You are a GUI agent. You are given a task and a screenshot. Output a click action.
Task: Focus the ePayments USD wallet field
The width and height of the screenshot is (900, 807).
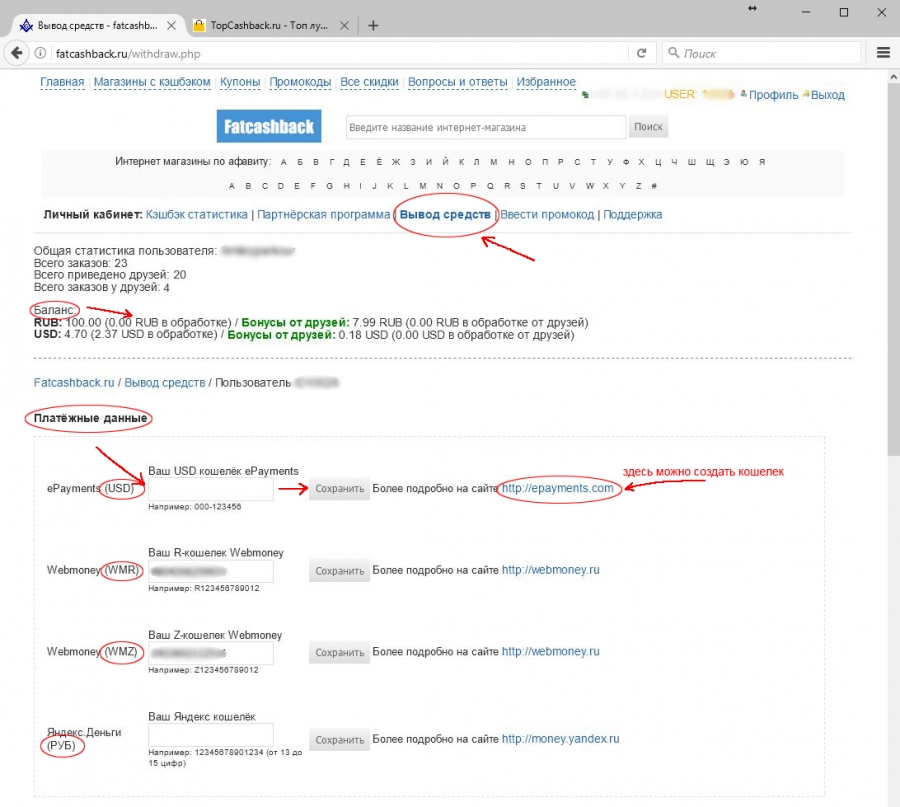[x=211, y=489]
